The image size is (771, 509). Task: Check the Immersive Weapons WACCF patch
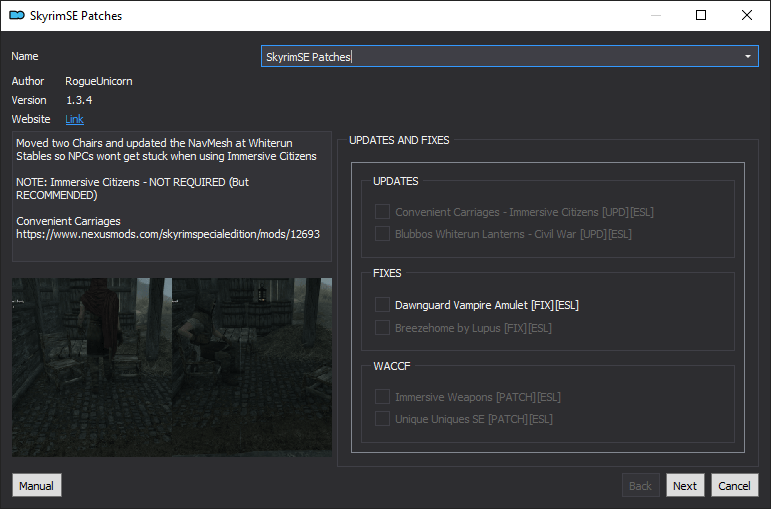pos(382,396)
